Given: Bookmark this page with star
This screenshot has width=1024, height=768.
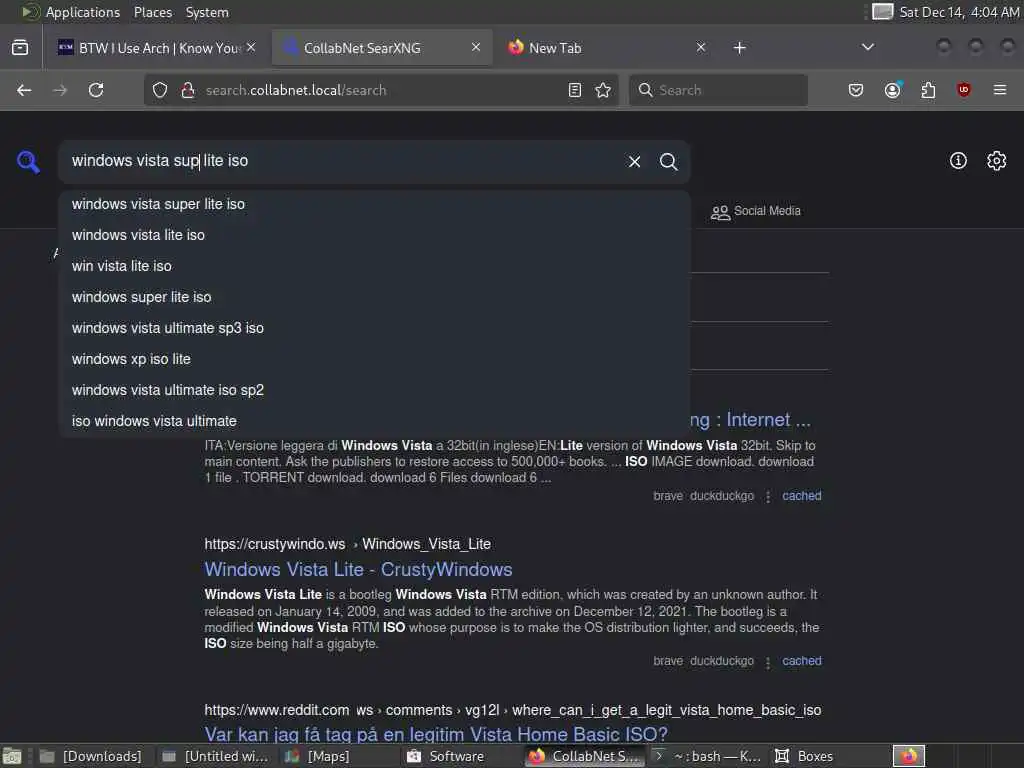Looking at the screenshot, I should coord(603,90).
